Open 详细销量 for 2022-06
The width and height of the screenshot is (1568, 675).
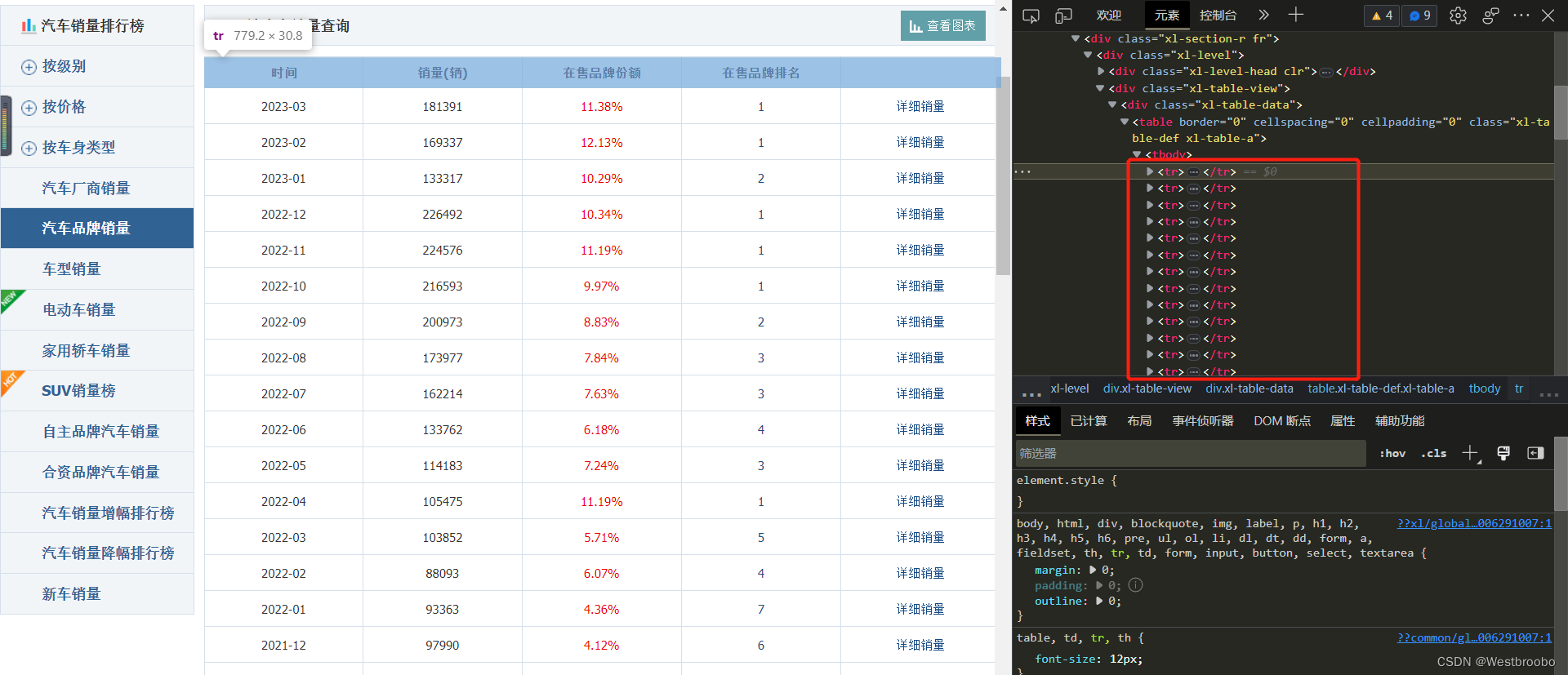click(x=920, y=429)
